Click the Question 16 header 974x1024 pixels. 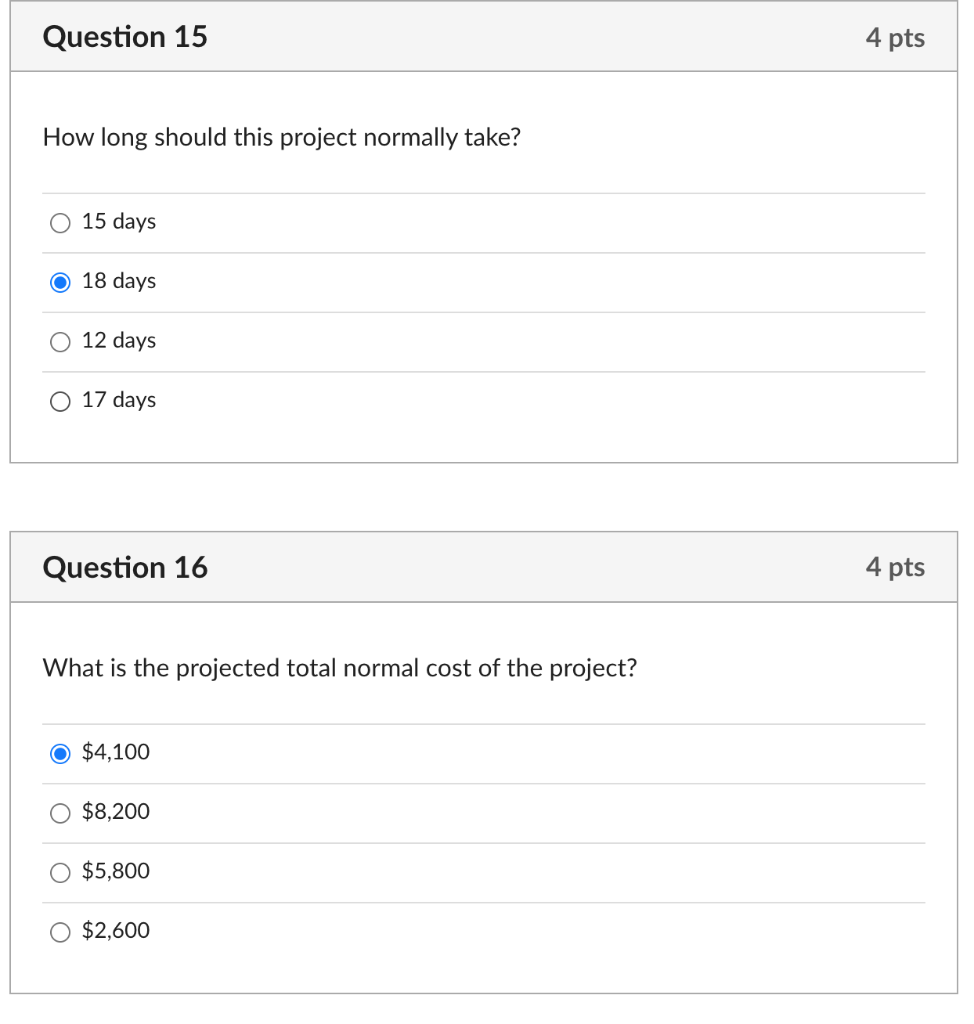coord(125,566)
